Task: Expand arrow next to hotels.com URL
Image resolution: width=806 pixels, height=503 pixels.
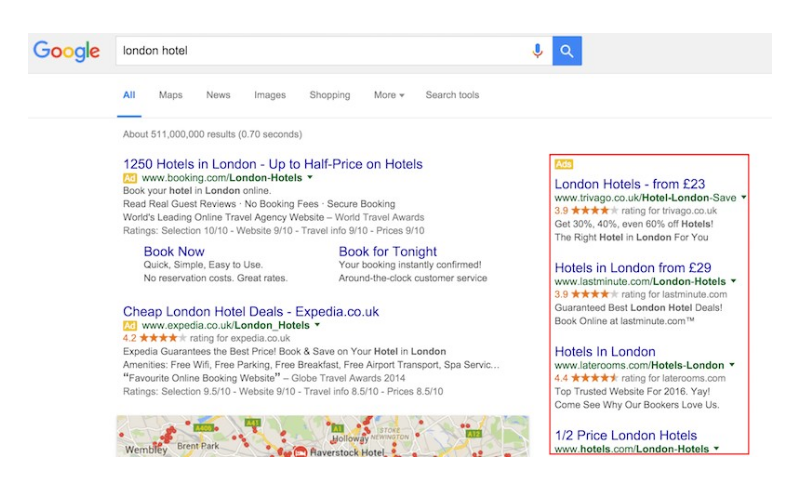Action: point(717,449)
